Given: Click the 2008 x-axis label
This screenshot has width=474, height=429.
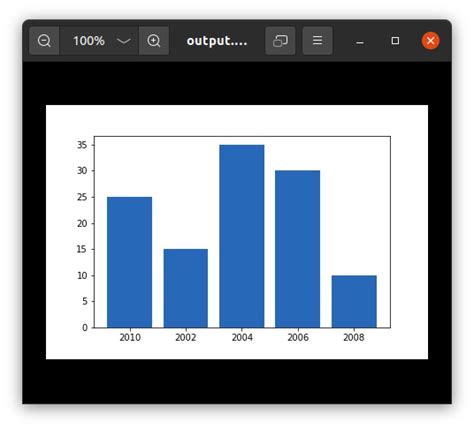Looking at the screenshot, I should (354, 337).
